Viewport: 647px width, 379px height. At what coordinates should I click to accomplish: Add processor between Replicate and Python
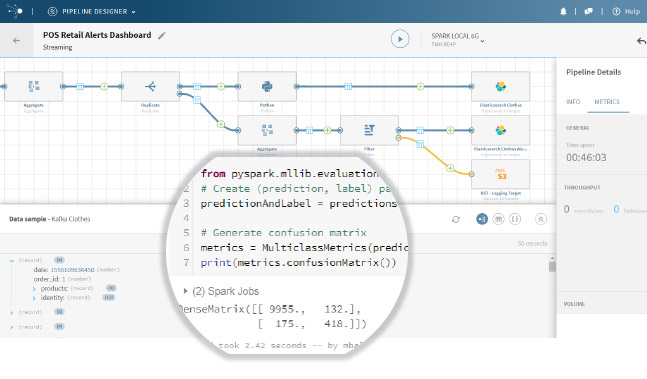coord(221,86)
